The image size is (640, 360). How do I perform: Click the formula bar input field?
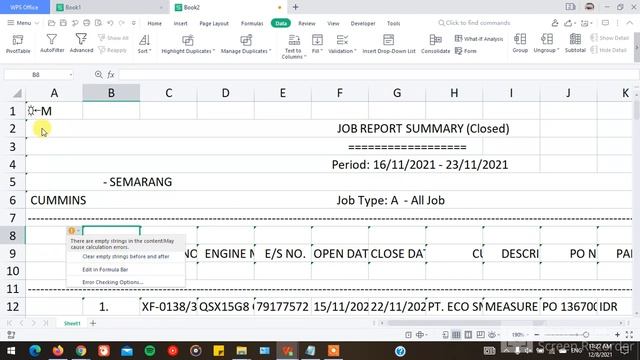(x=378, y=75)
